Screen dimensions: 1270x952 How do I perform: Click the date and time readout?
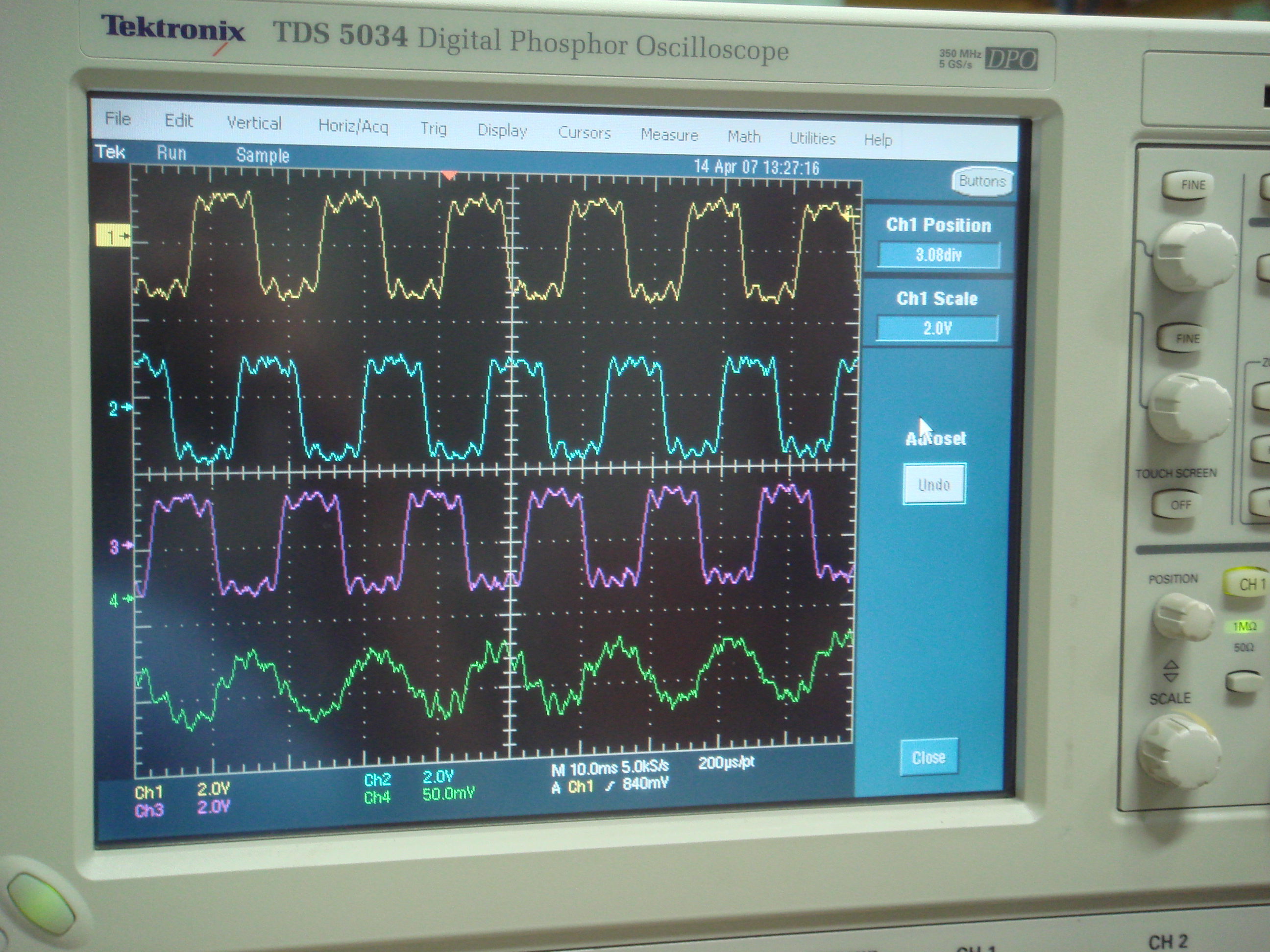(756, 167)
